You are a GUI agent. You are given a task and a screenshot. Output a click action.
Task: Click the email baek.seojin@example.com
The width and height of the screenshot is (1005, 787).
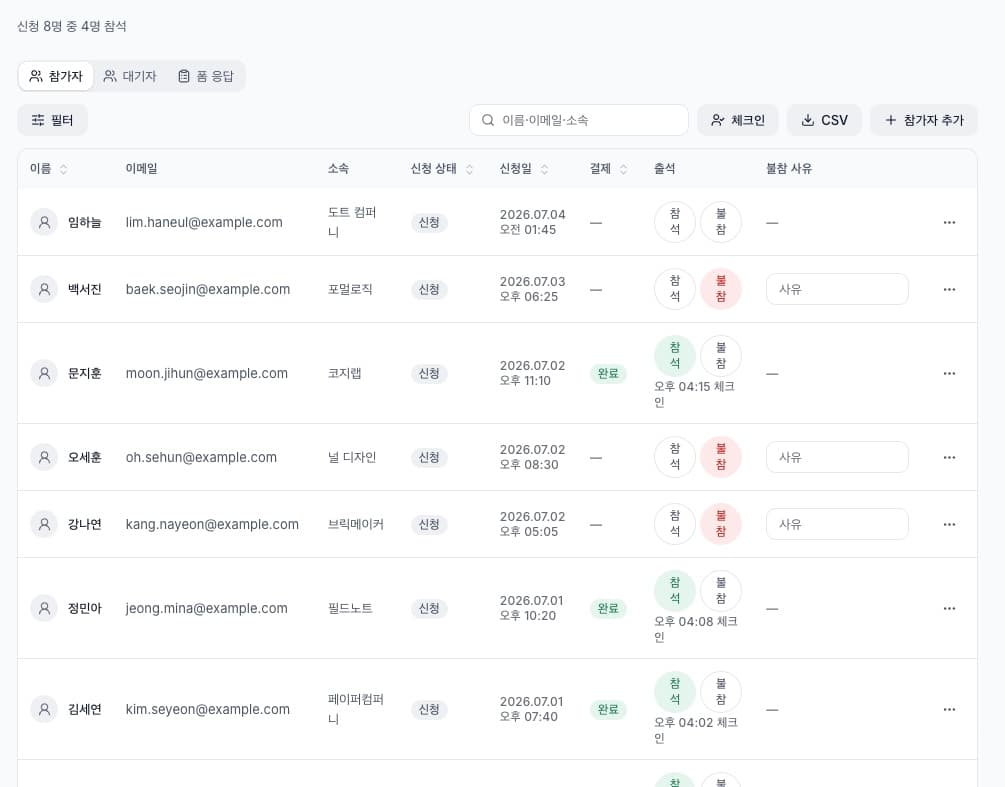[208, 289]
